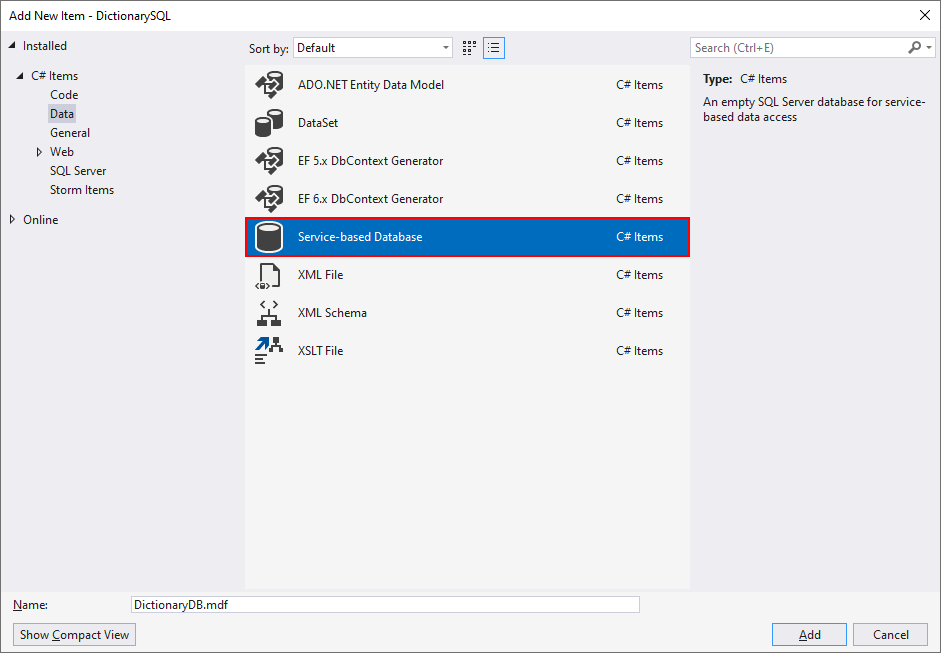Switch to small icons grid view

point(470,48)
